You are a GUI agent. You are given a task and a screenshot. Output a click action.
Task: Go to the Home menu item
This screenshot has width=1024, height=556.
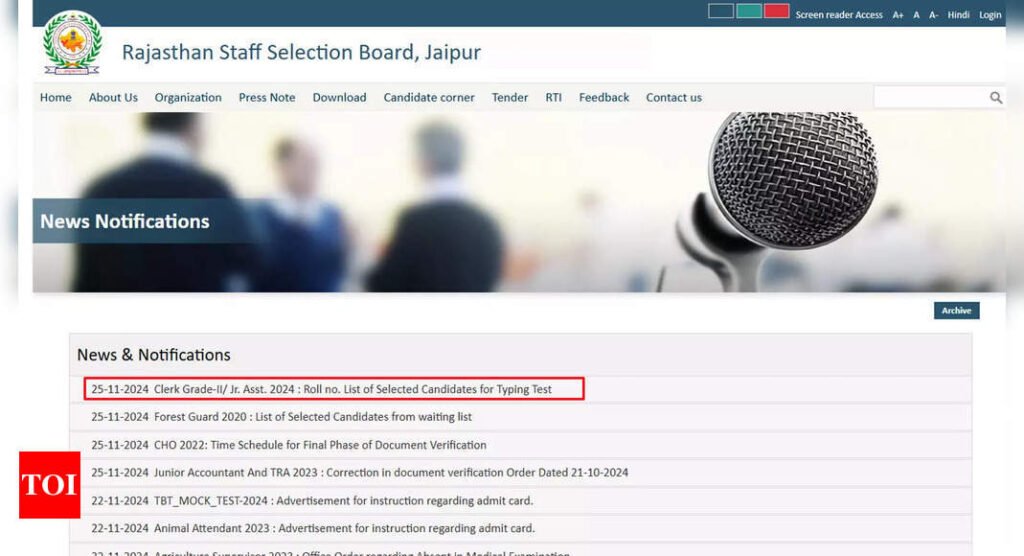pyautogui.click(x=56, y=97)
